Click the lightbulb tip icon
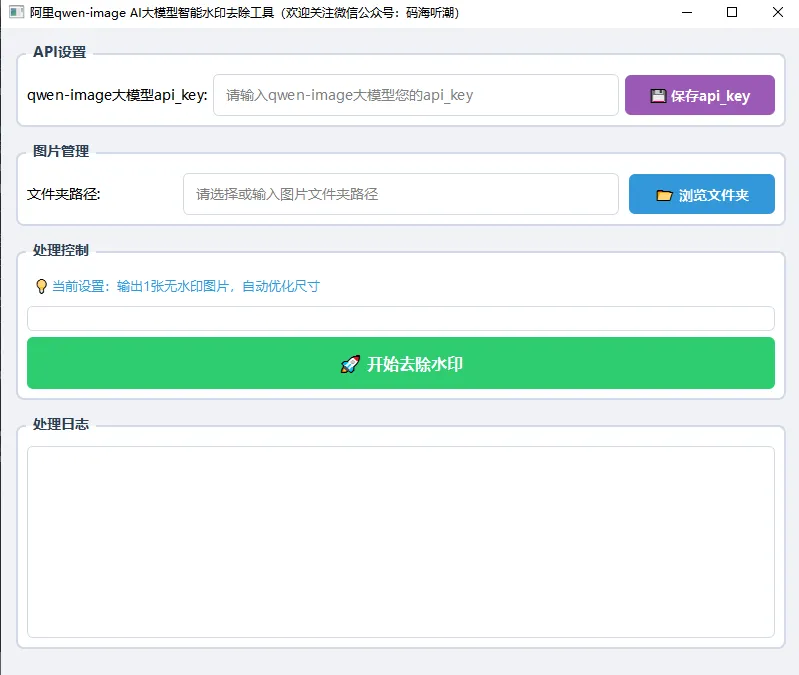The width and height of the screenshot is (799, 675). 41,286
